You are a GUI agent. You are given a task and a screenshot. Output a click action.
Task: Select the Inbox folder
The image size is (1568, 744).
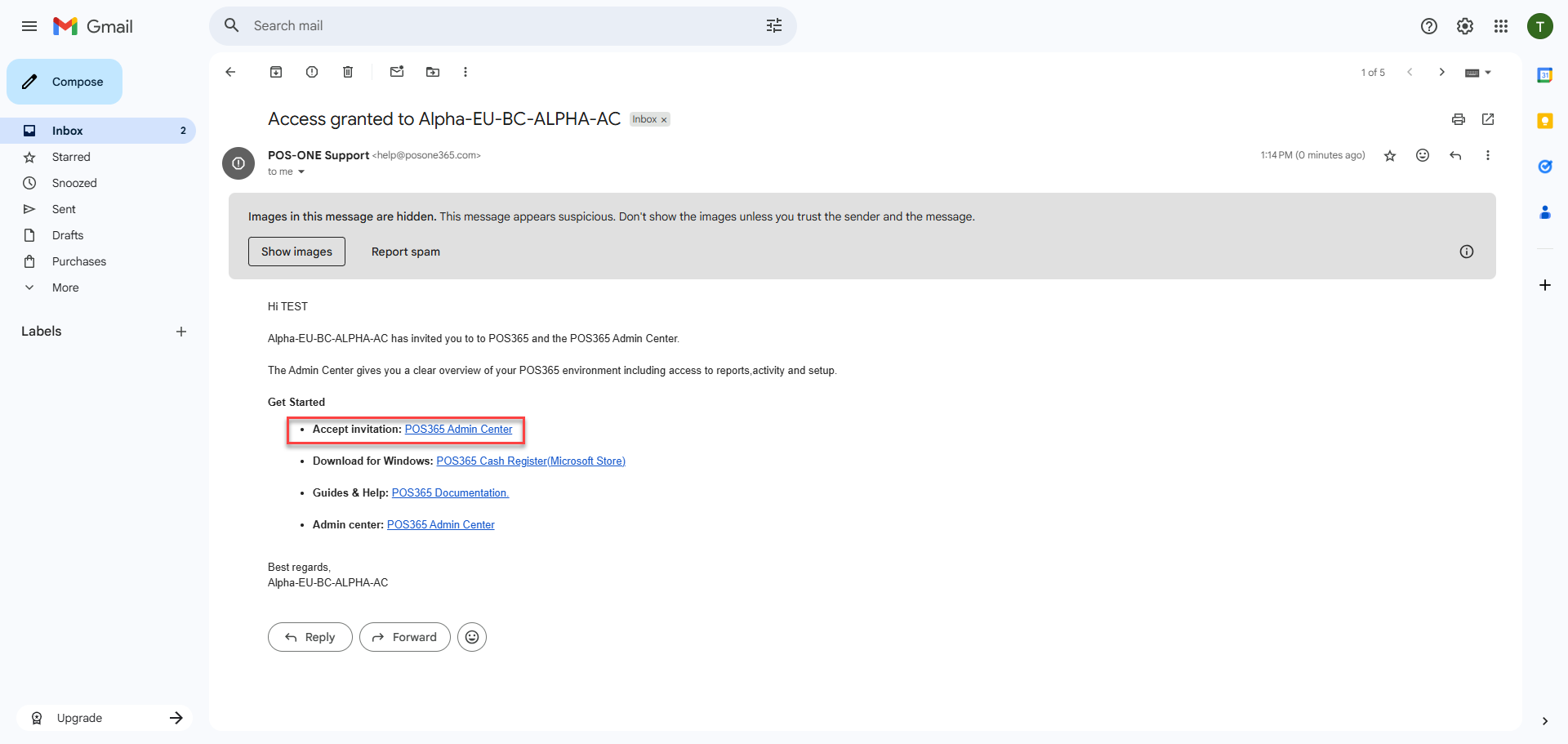(x=98, y=131)
